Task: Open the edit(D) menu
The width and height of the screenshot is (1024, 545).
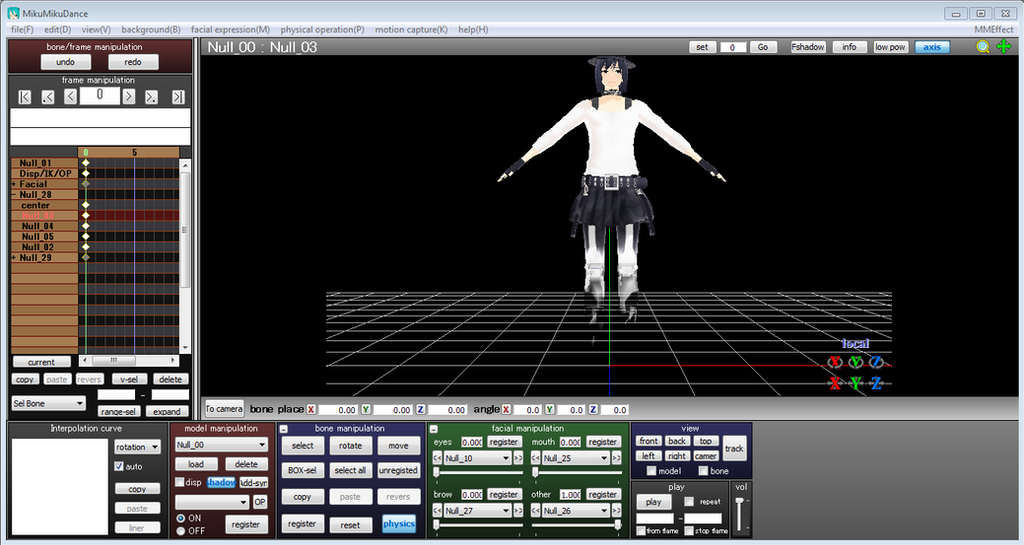Action: tap(57, 29)
